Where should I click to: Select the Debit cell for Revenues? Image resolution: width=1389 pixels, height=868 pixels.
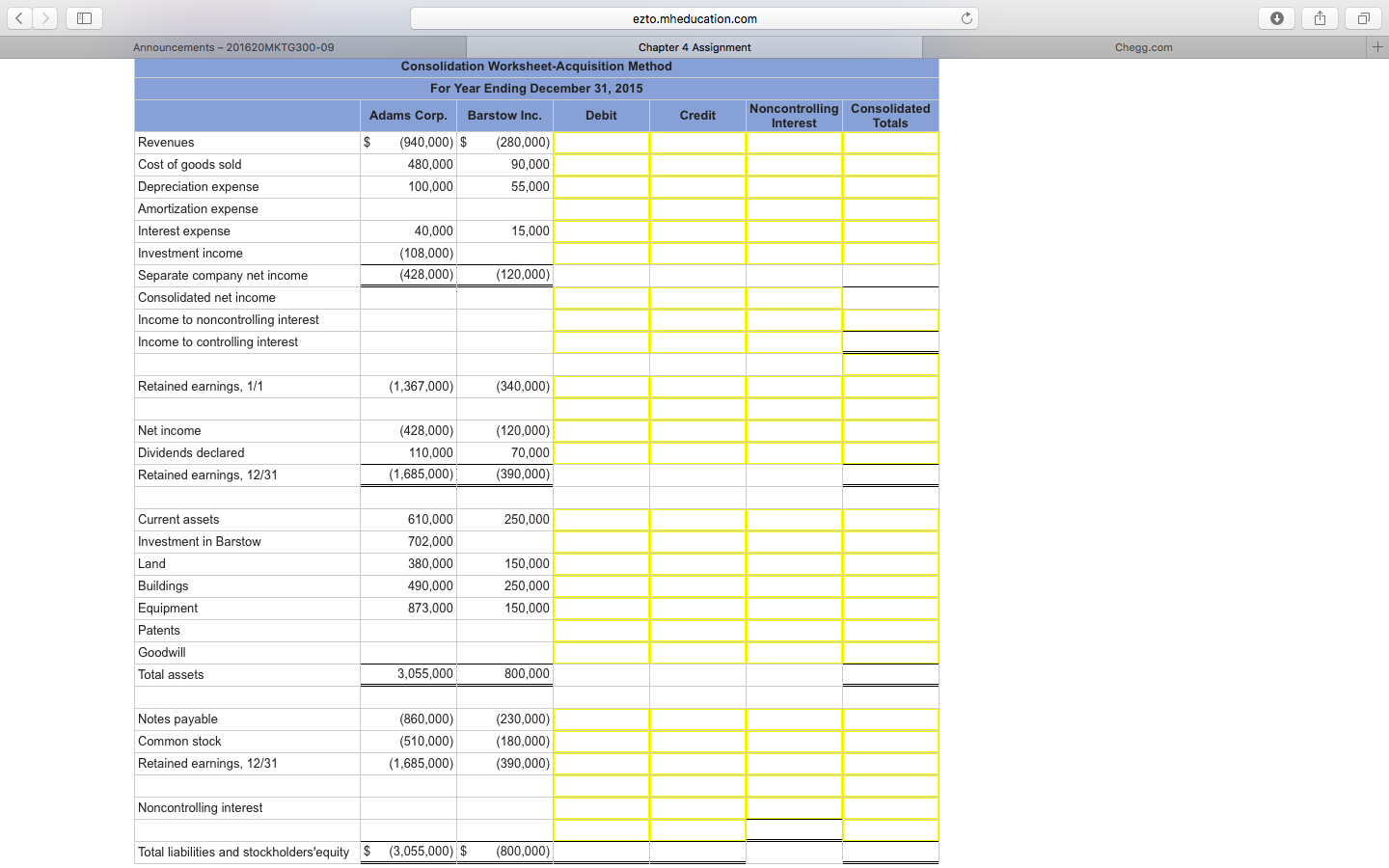[601, 143]
